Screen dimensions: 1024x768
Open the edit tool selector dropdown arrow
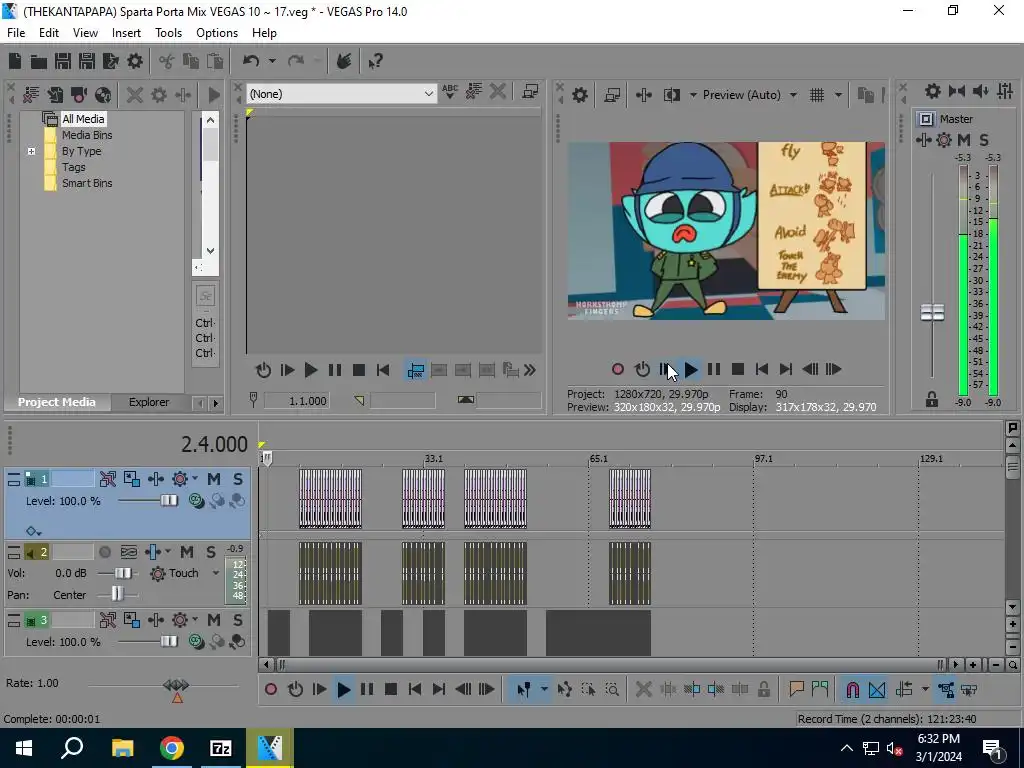[x=543, y=690]
